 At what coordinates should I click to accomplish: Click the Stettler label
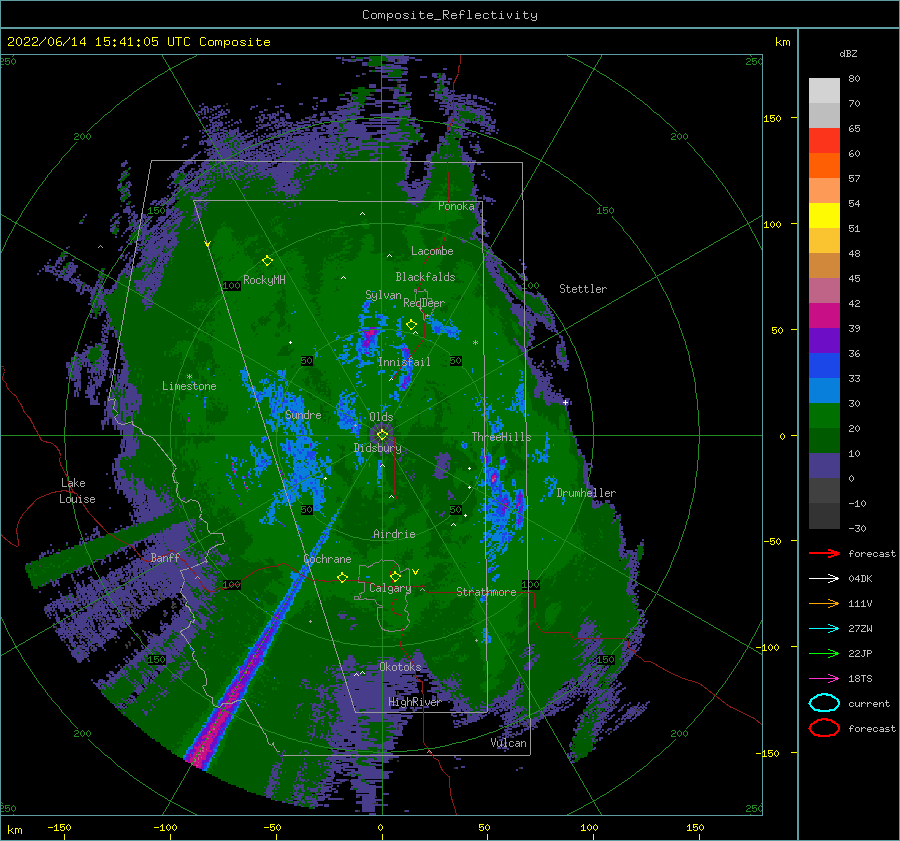click(x=583, y=289)
